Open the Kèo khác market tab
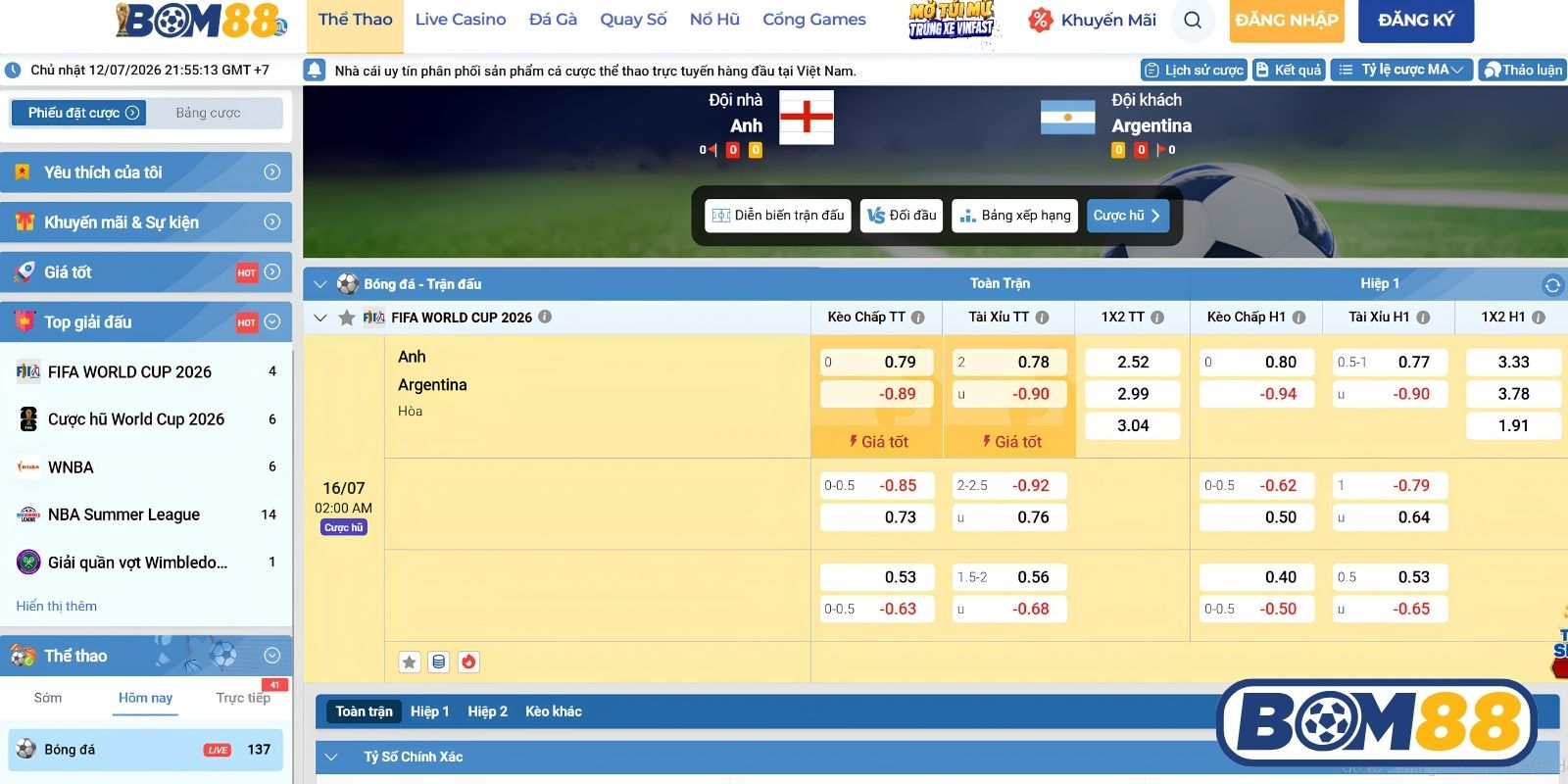 pyautogui.click(x=553, y=711)
